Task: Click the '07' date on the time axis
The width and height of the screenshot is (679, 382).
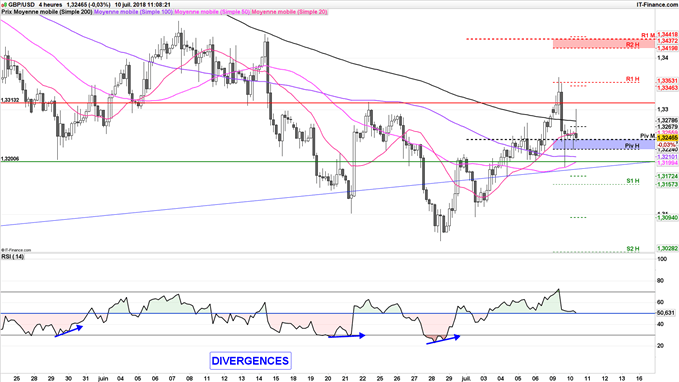Action: [x=172, y=379]
